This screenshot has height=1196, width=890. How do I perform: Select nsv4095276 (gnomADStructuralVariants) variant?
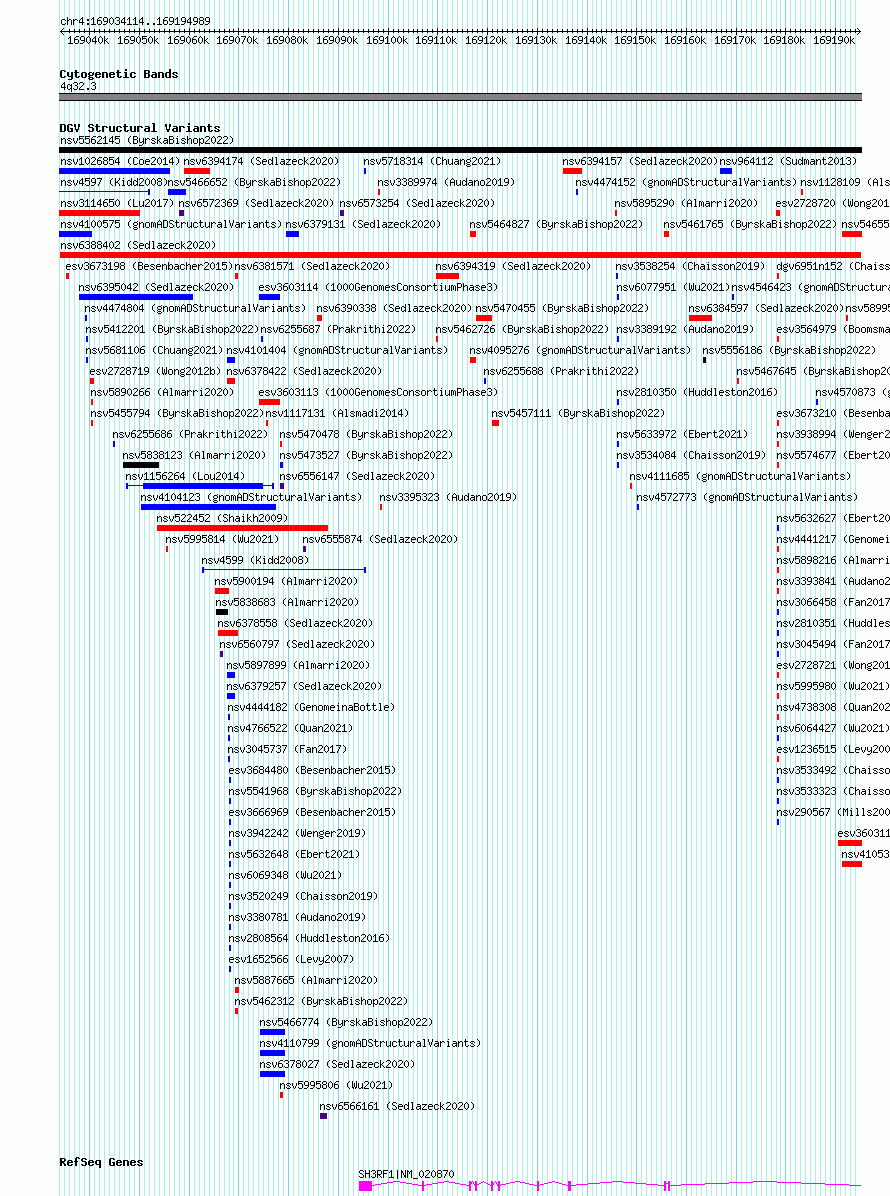pos(580,350)
